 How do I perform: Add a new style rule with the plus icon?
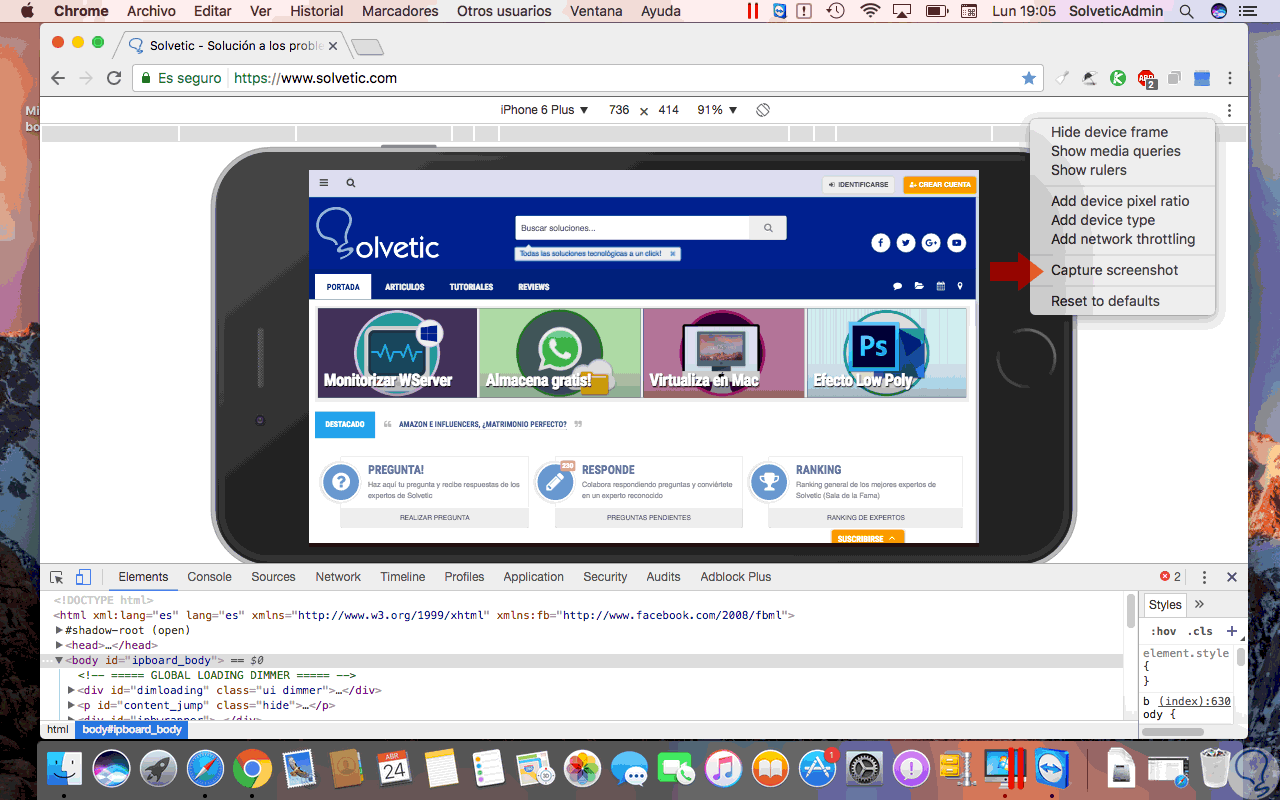coord(1232,631)
